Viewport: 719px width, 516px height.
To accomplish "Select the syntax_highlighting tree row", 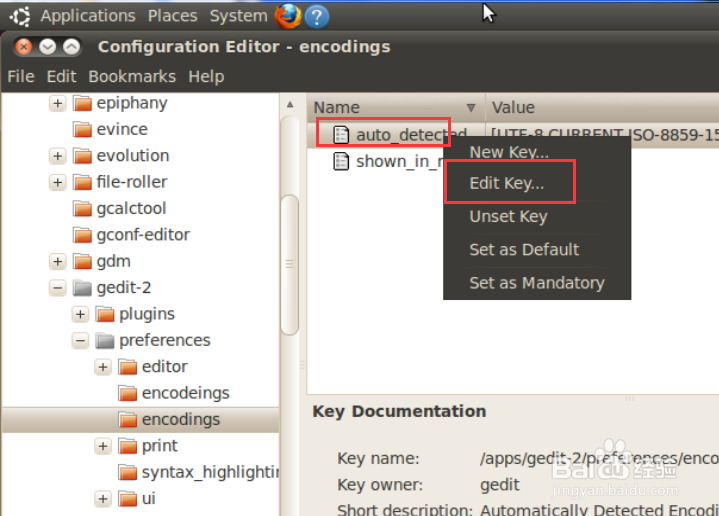I will [x=140, y=472].
